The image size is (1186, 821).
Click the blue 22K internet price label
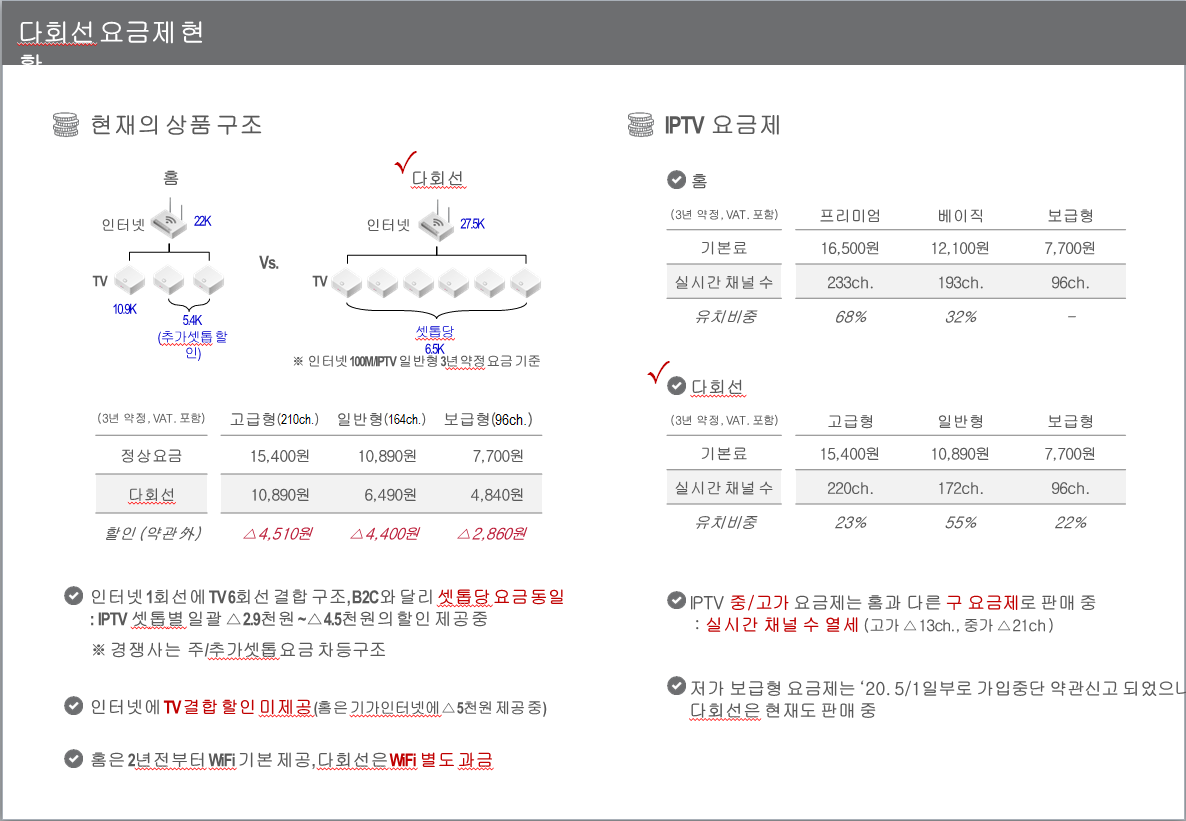pos(203,221)
